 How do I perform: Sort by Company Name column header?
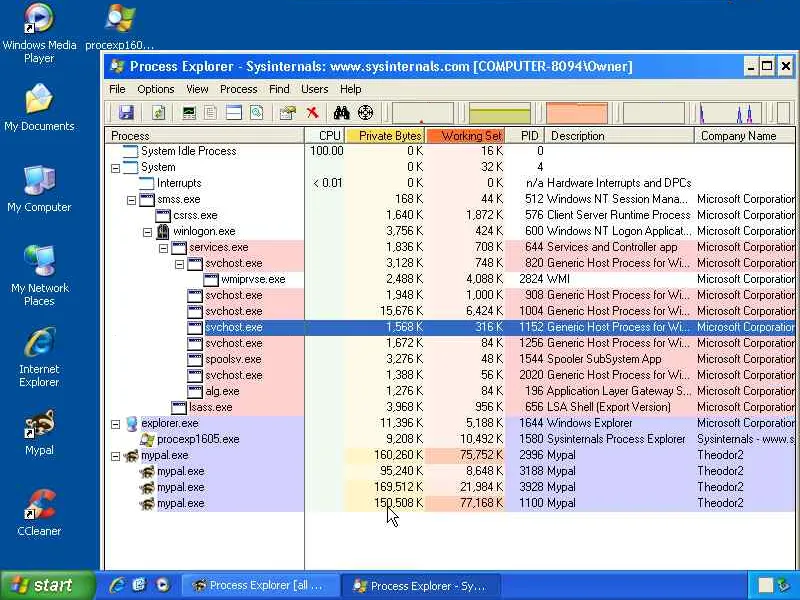(745, 136)
